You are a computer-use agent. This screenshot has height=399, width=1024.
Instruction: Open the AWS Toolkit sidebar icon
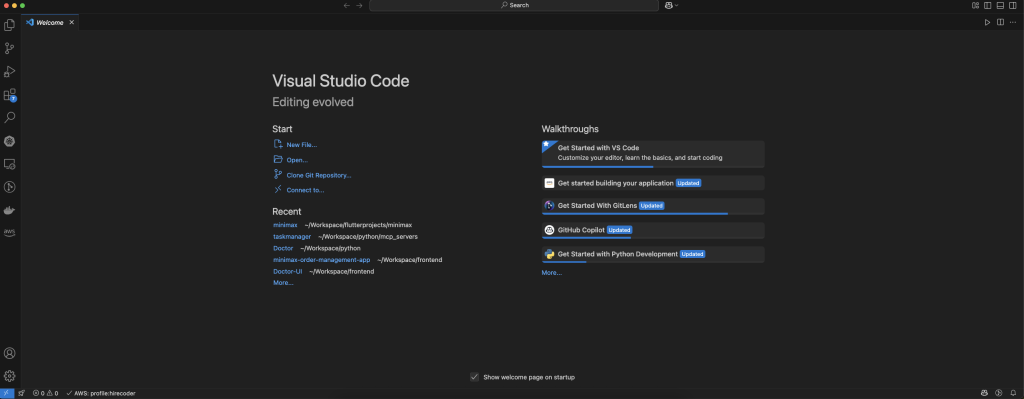click(x=9, y=232)
